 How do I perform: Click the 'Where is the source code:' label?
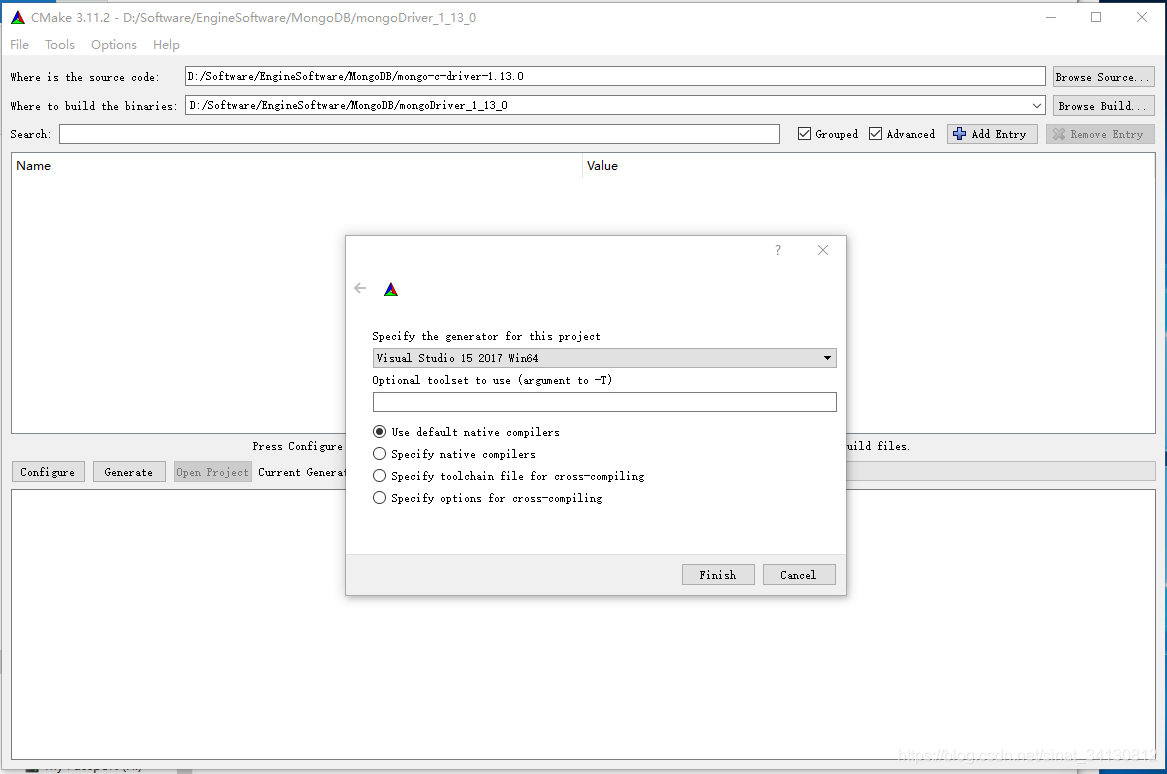[x=85, y=77]
